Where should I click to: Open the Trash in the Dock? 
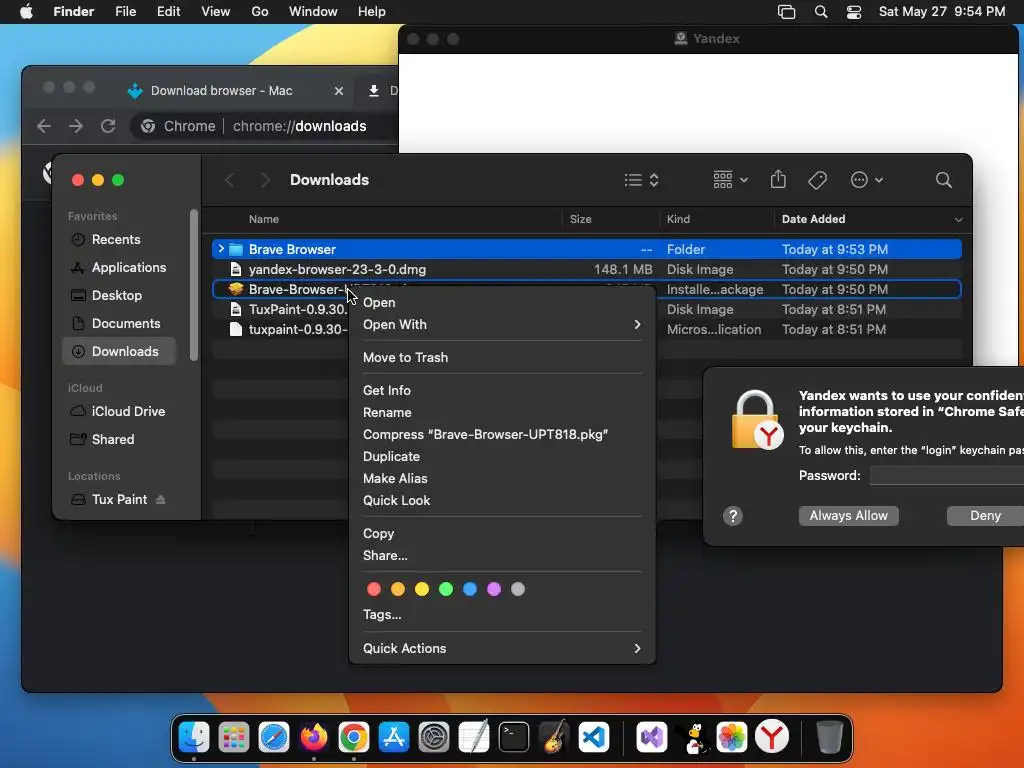pos(829,737)
